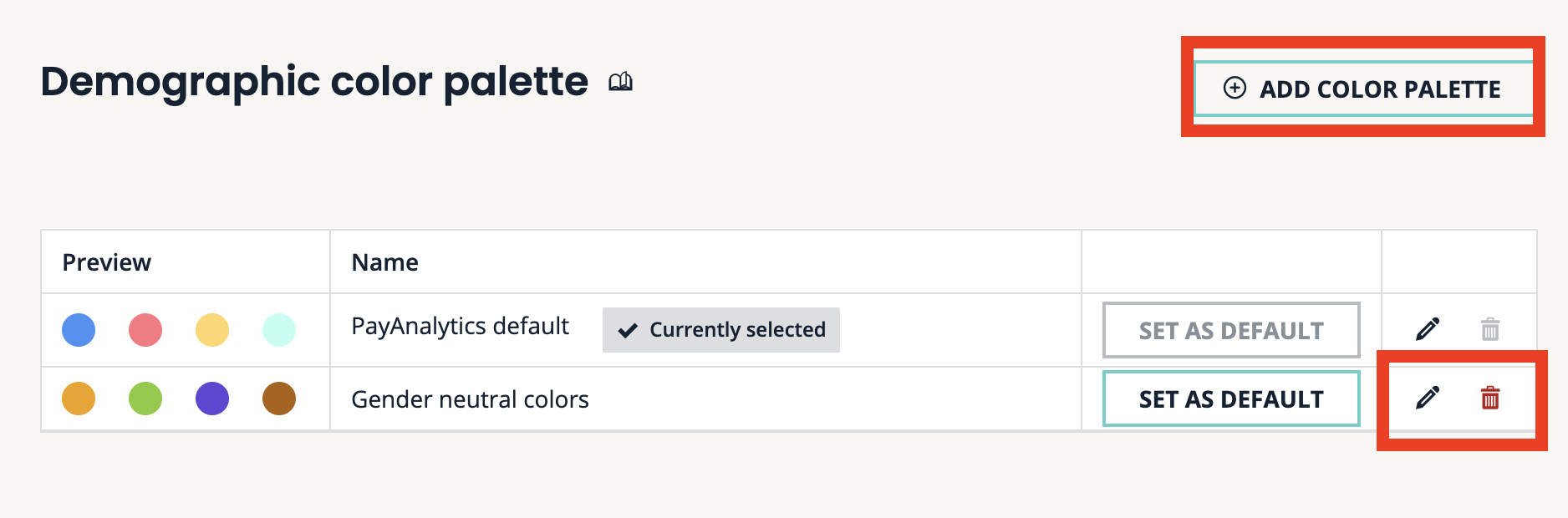Select the brown swatch in Gender neutral colors
1568x518 pixels.
279,399
